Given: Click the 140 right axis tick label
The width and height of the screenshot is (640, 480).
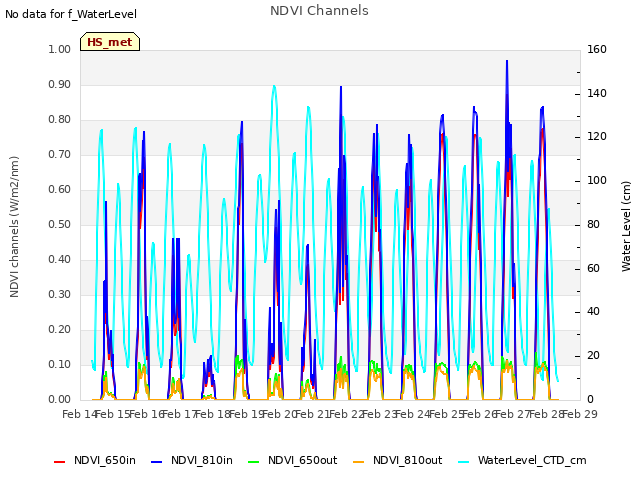Looking at the screenshot, I should 597,93.
